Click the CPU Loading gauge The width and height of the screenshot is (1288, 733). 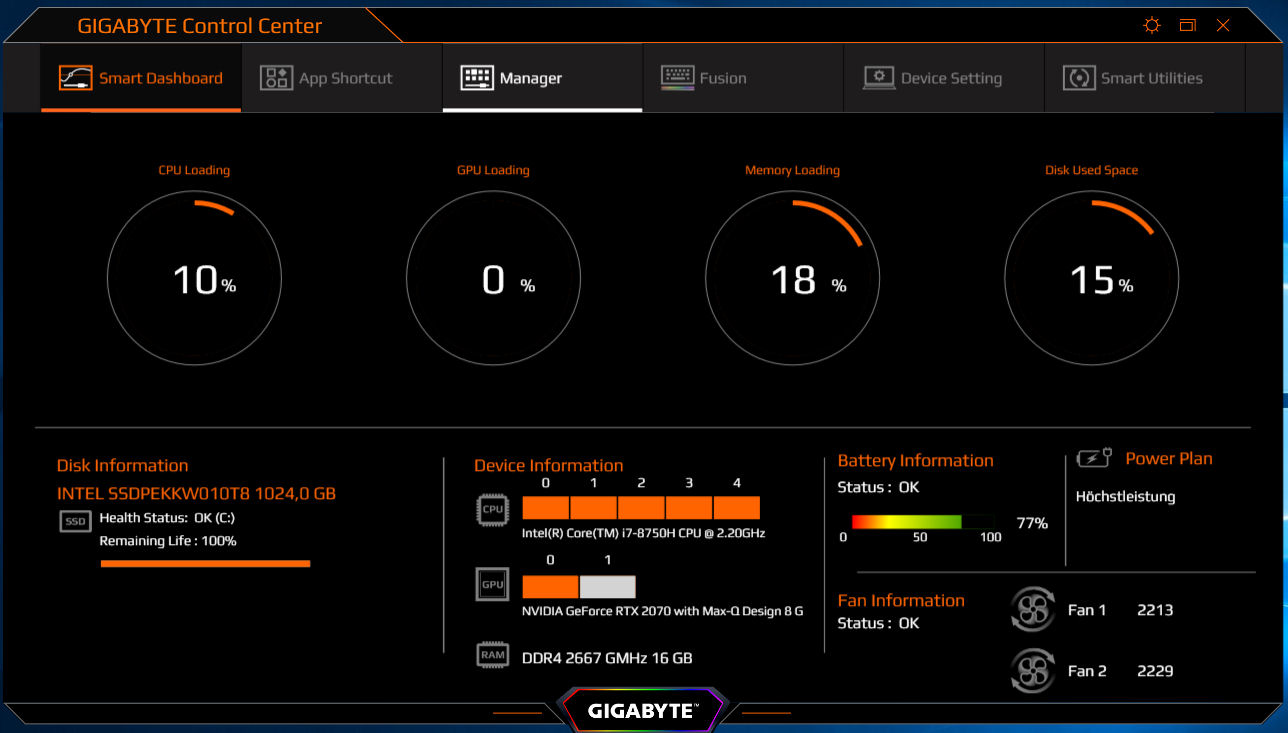coord(194,279)
